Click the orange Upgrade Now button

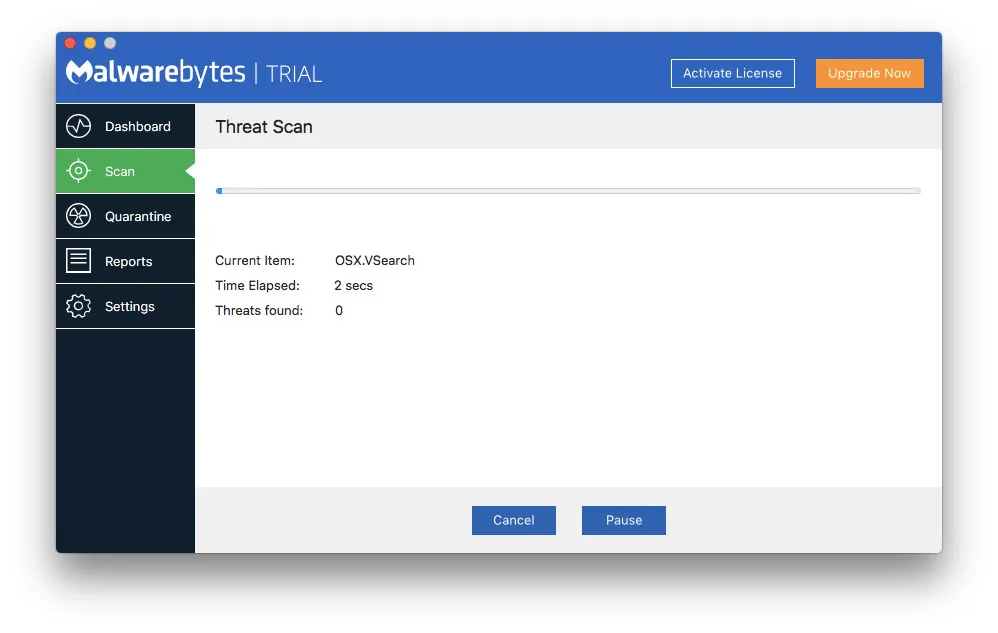[x=869, y=73]
